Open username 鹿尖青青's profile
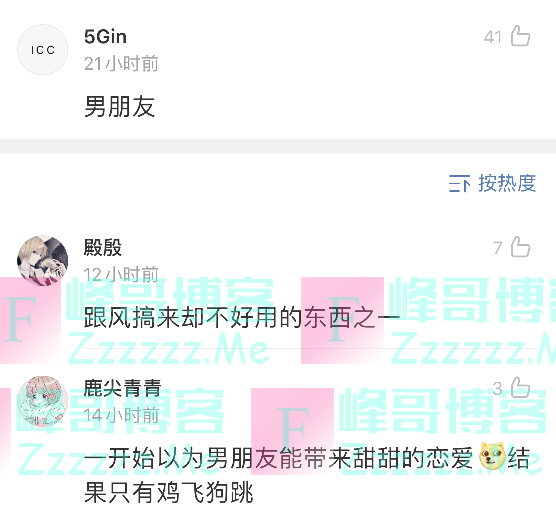The width and height of the screenshot is (556, 518). coord(123,388)
